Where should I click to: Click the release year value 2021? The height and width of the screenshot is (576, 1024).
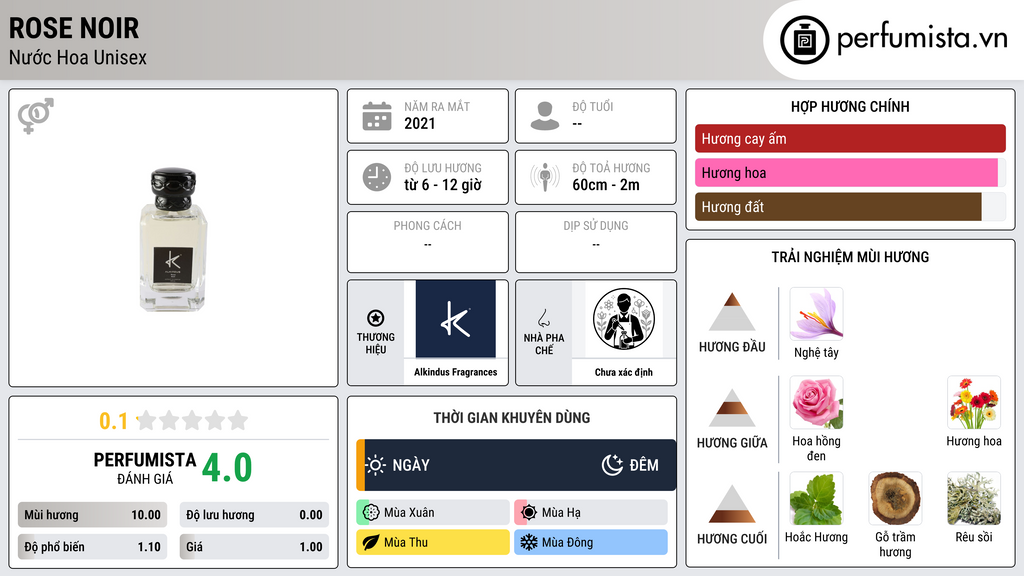pyautogui.click(x=420, y=123)
